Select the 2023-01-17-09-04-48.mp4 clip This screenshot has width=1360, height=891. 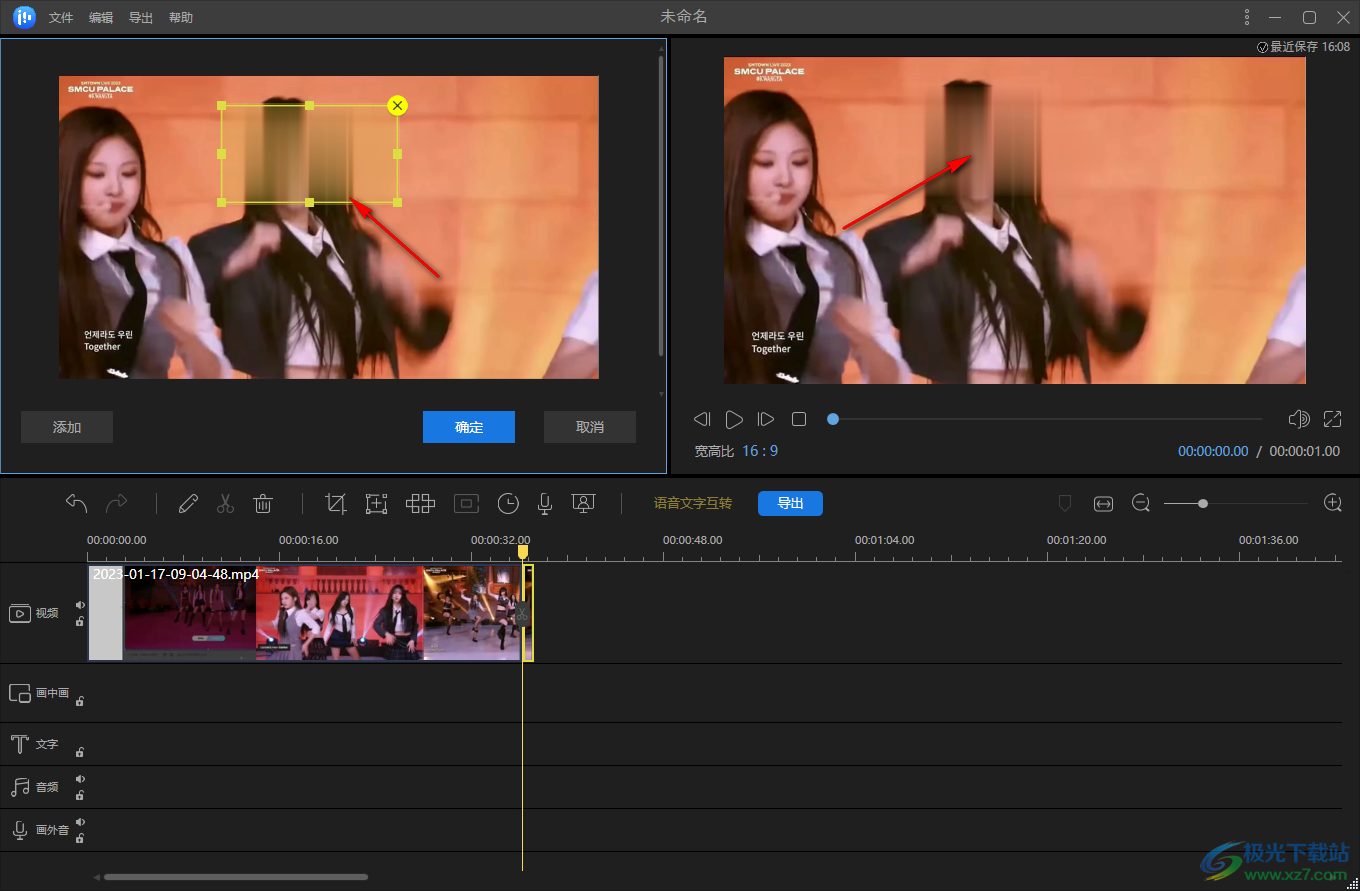305,612
